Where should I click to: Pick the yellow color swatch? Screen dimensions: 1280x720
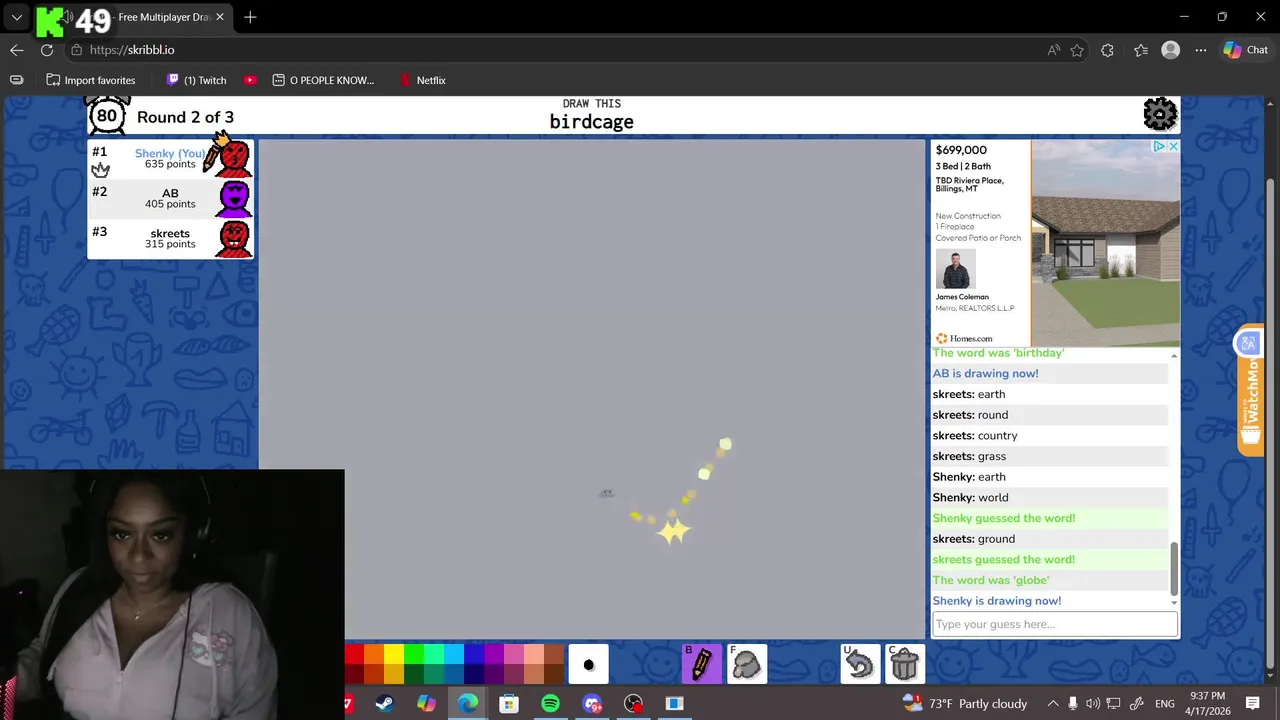point(394,654)
